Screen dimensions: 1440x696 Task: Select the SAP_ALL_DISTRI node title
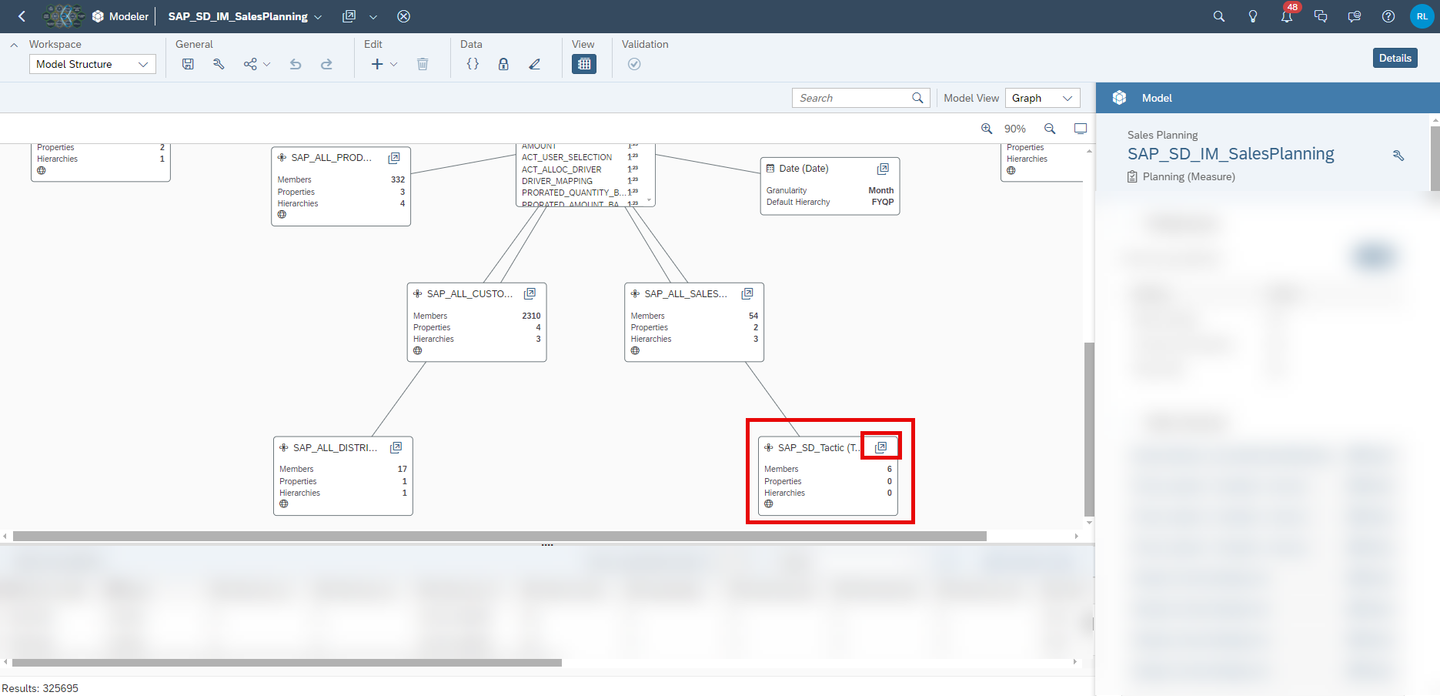(x=335, y=448)
